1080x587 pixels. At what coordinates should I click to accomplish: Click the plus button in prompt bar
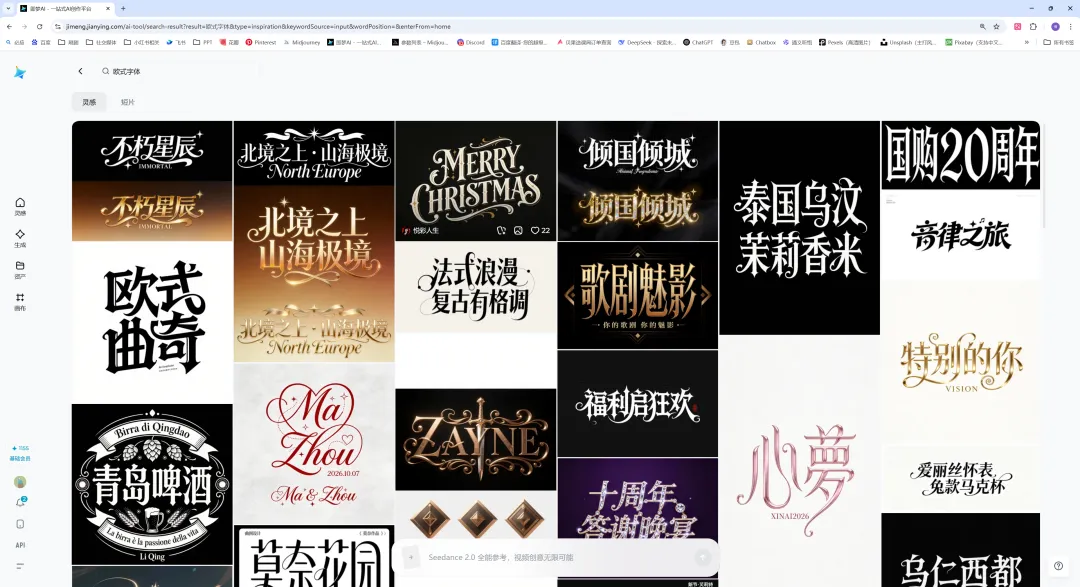point(411,557)
